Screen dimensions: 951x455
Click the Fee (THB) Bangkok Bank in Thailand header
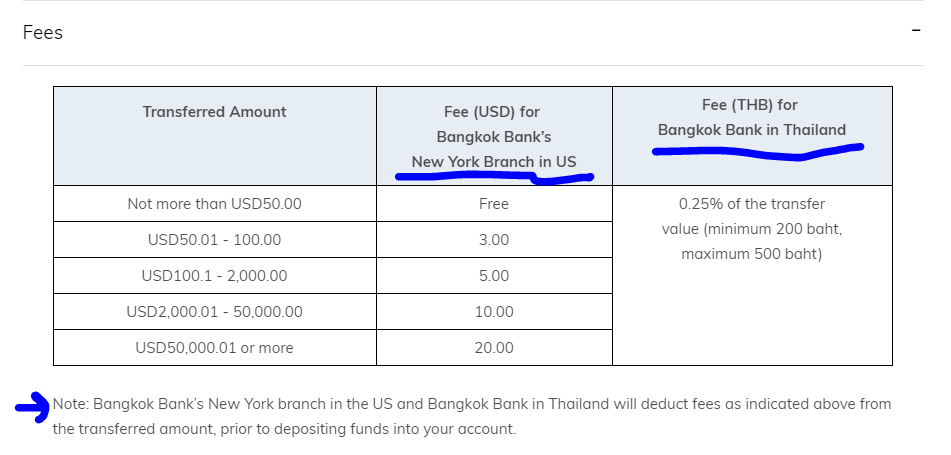[x=751, y=117]
